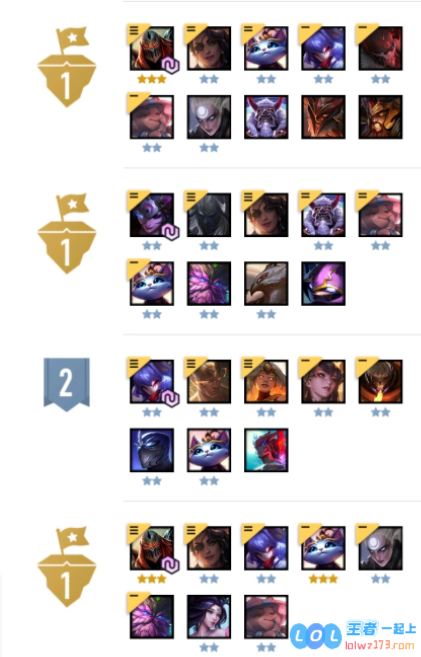The height and width of the screenshot is (657, 421).
Task: Select the red-masked champion on teal background
Action: click(x=266, y=450)
